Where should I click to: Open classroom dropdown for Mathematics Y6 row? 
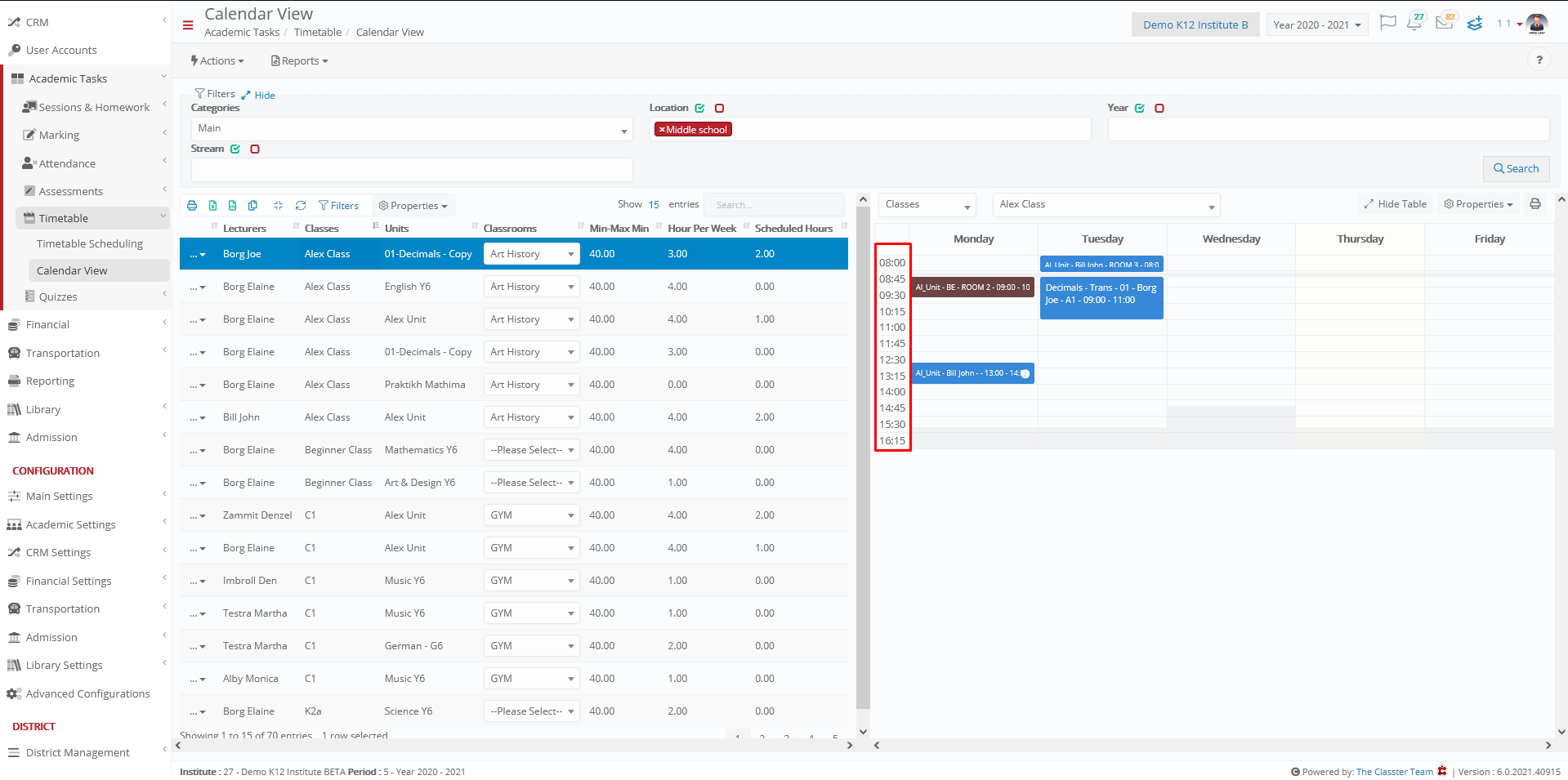click(x=531, y=450)
